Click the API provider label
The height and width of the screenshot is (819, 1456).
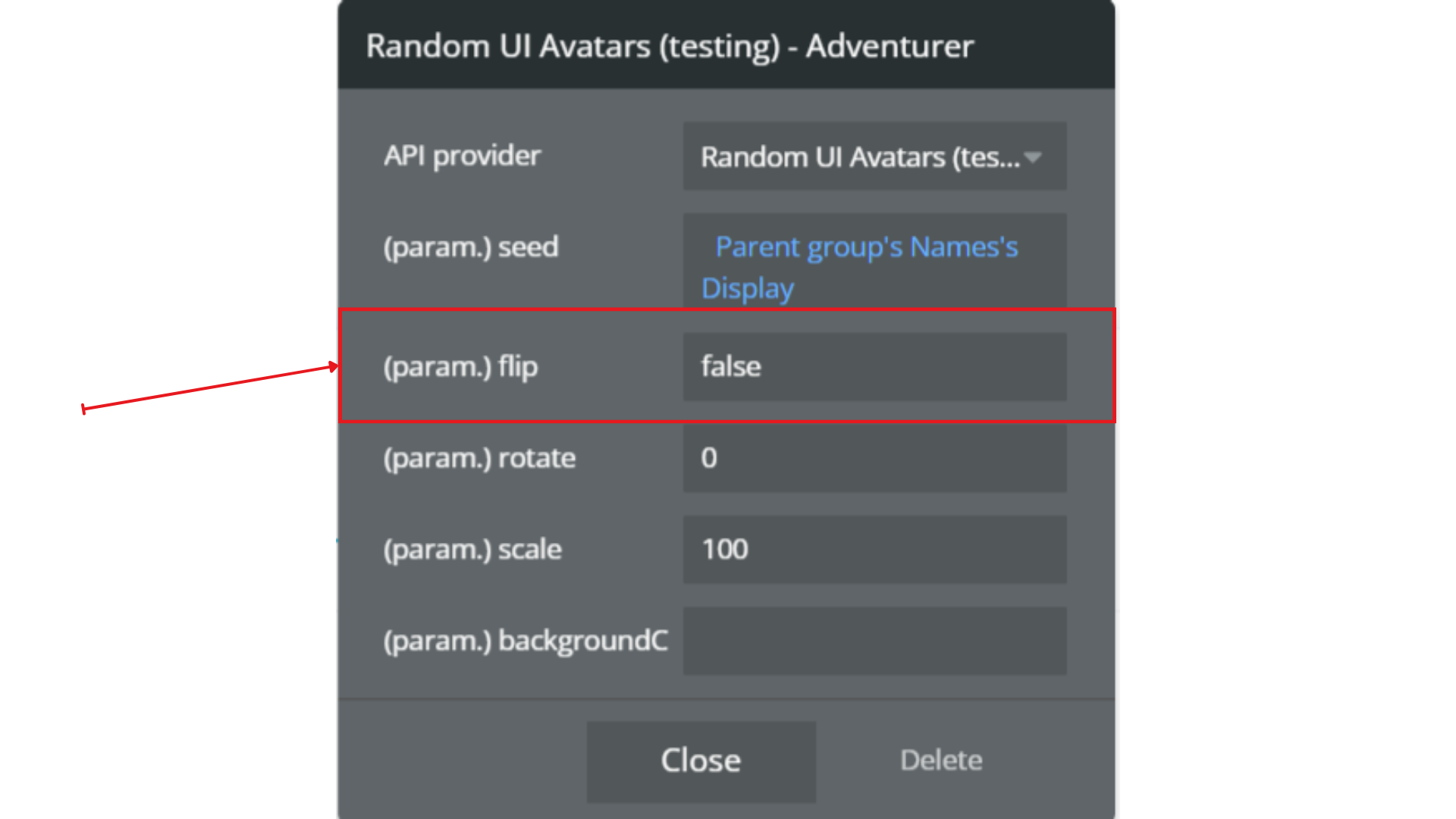pyautogui.click(x=462, y=156)
